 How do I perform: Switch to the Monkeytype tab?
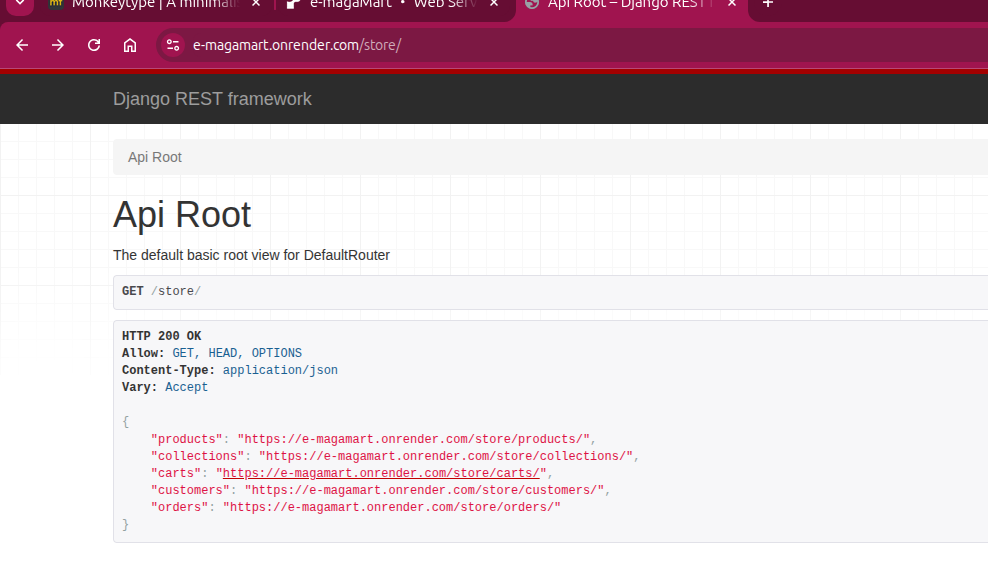[154, 5]
